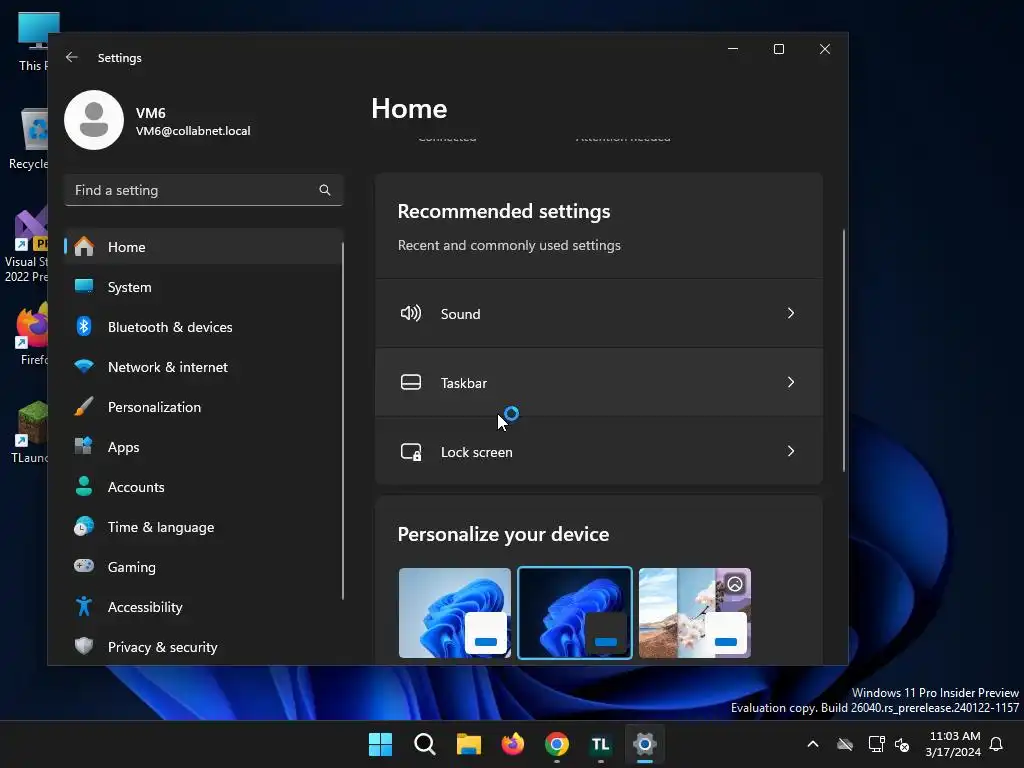1024x768 pixels.
Task: Click the Personalization paintbrush icon
Action: (x=84, y=407)
